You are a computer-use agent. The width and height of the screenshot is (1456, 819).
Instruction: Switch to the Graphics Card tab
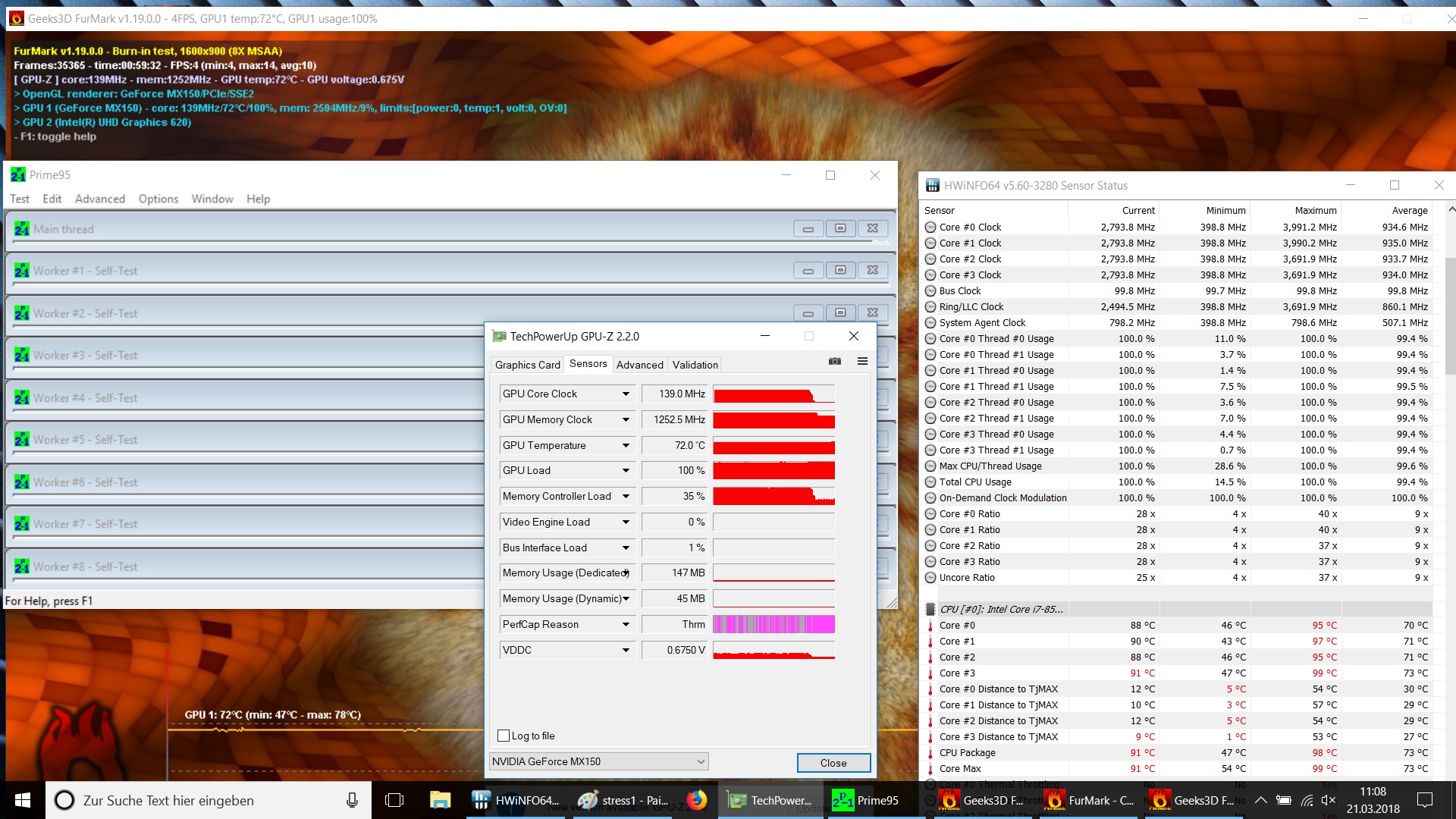527,365
